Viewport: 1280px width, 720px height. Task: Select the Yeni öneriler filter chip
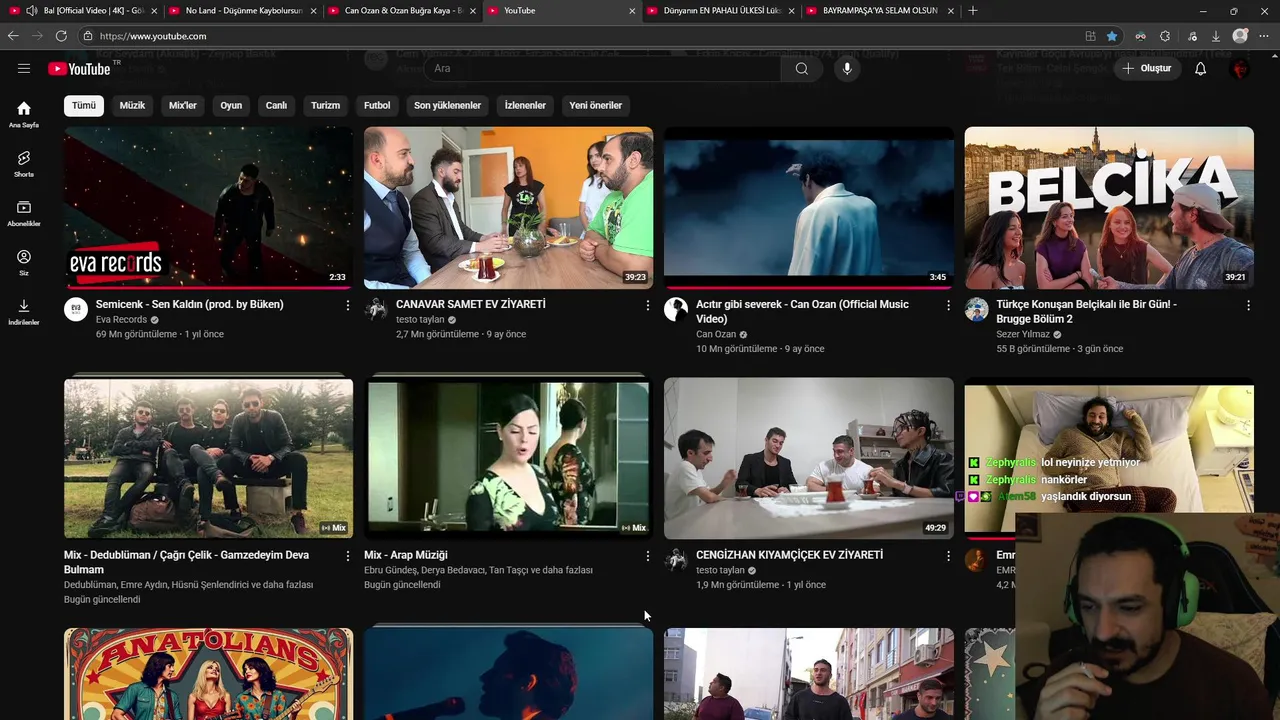coord(595,105)
